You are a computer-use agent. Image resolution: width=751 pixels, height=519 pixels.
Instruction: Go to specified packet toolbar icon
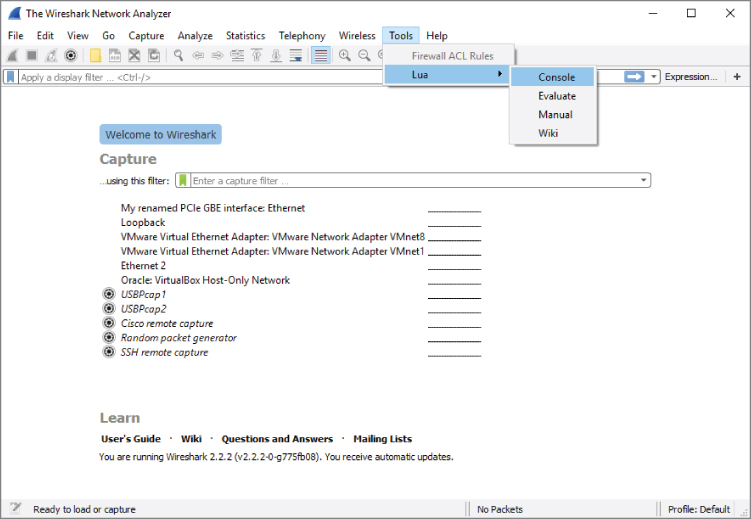click(x=237, y=56)
